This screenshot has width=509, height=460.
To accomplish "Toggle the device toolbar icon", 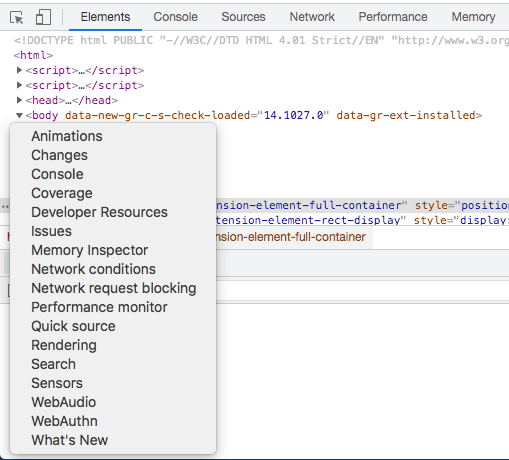I will (x=43, y=17).
